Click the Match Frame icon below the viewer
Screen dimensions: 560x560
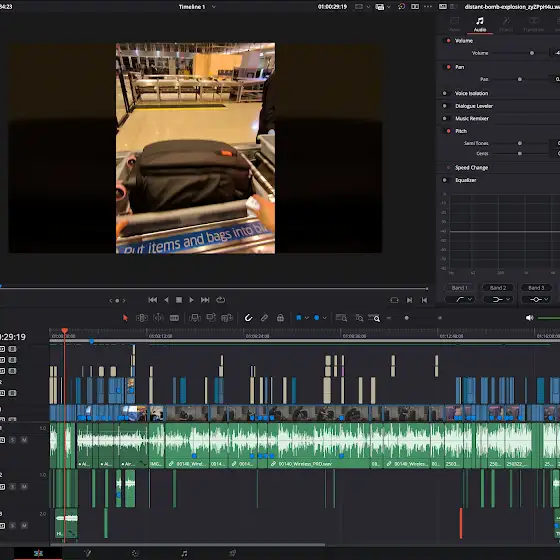[x=394, y=300]
